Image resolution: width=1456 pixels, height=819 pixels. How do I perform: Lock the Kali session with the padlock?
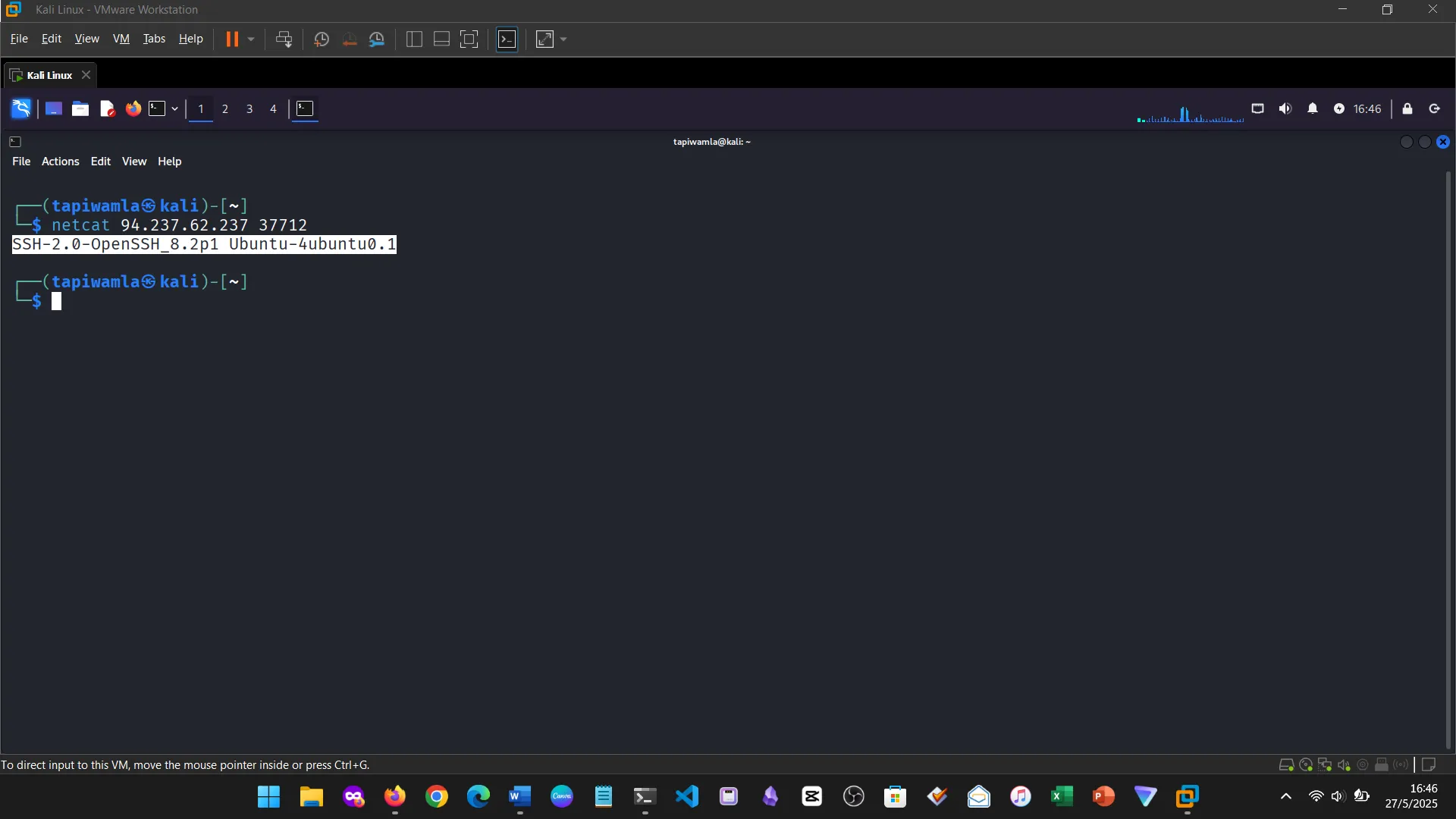coord(1407,108)
